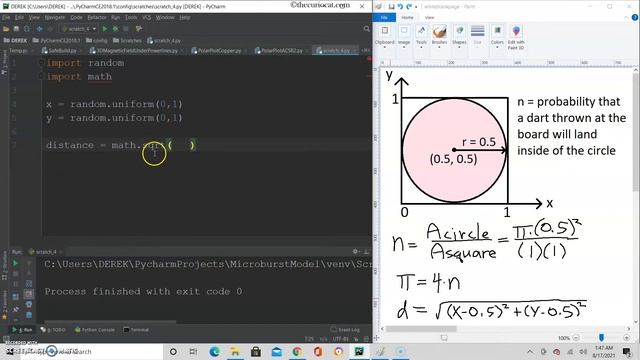Open Task View on the taskbar

coord(193,351)
